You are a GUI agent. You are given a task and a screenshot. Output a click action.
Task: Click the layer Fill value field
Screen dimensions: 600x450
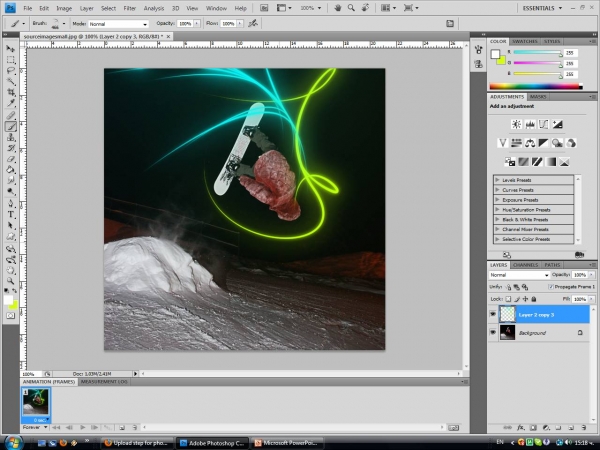tap(579, 299)
